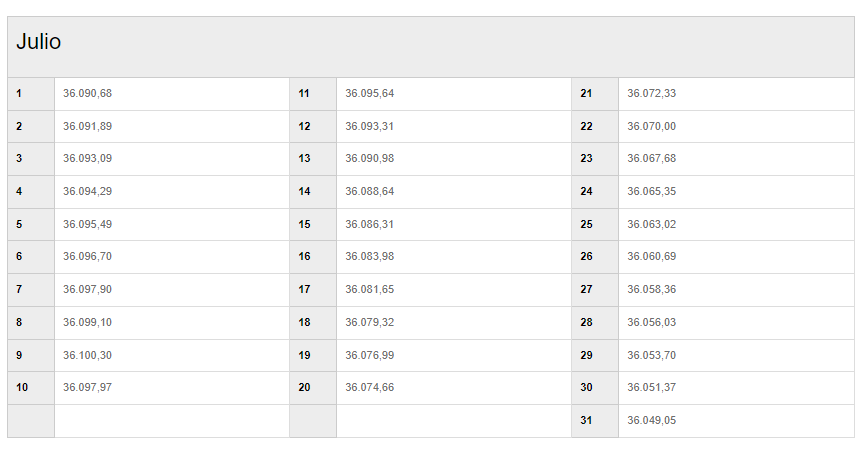Select value 36.063,02 for day 25
The height and width of the screenshot is (453, 866).
(651, 224)
